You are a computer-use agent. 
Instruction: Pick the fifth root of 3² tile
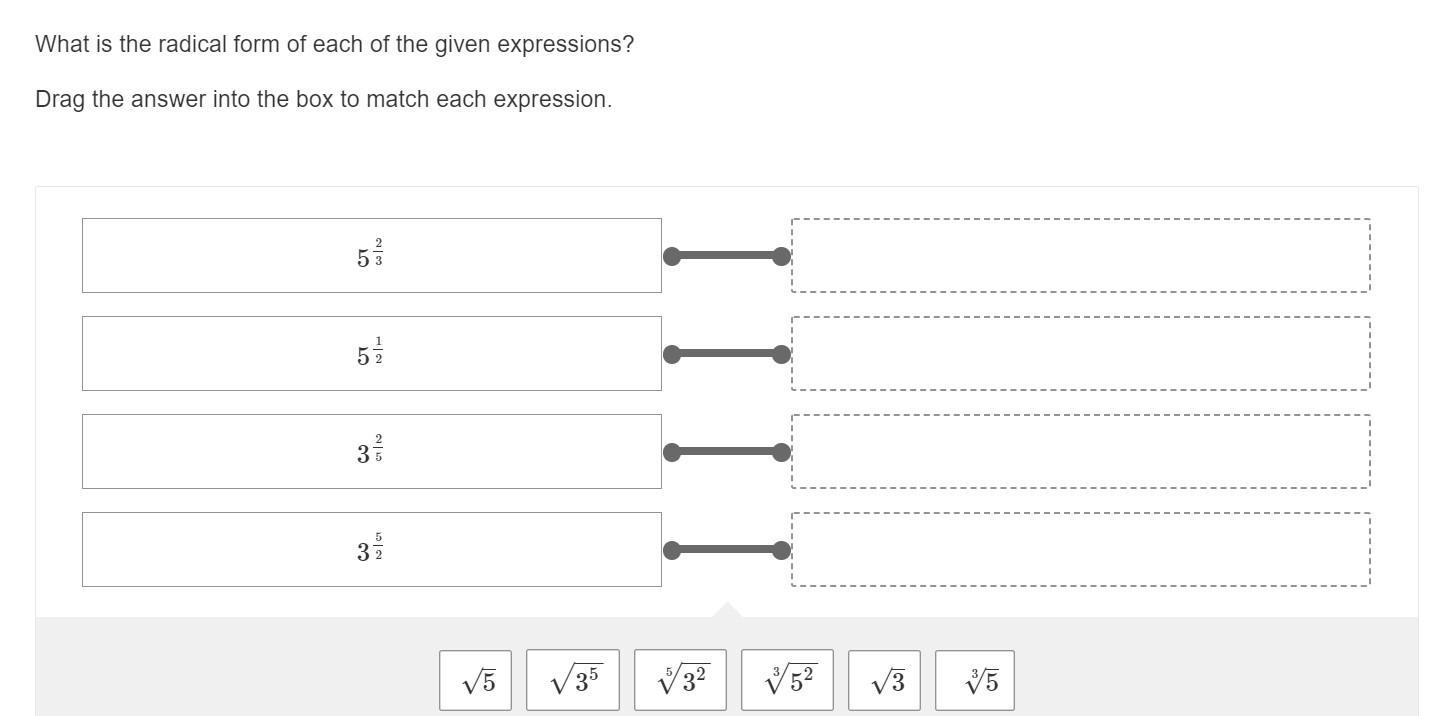(x=680, y=681)
